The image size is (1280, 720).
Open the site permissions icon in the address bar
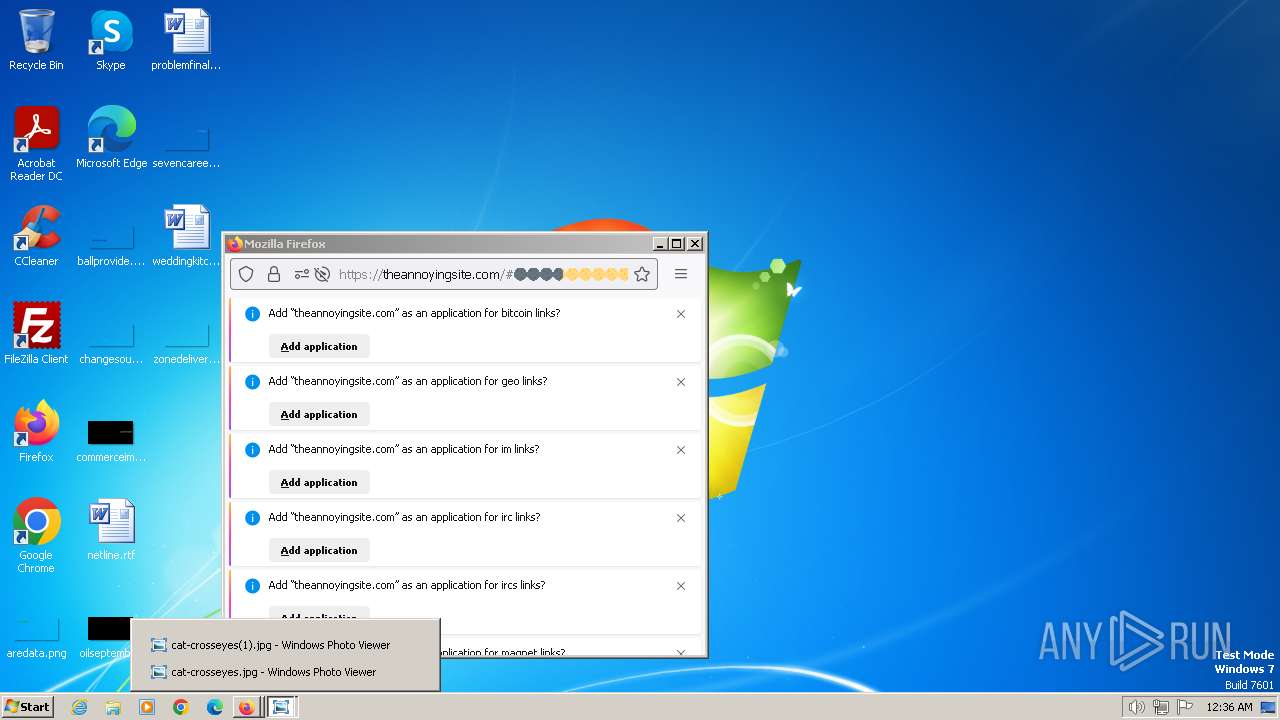(x=301, y=274)
